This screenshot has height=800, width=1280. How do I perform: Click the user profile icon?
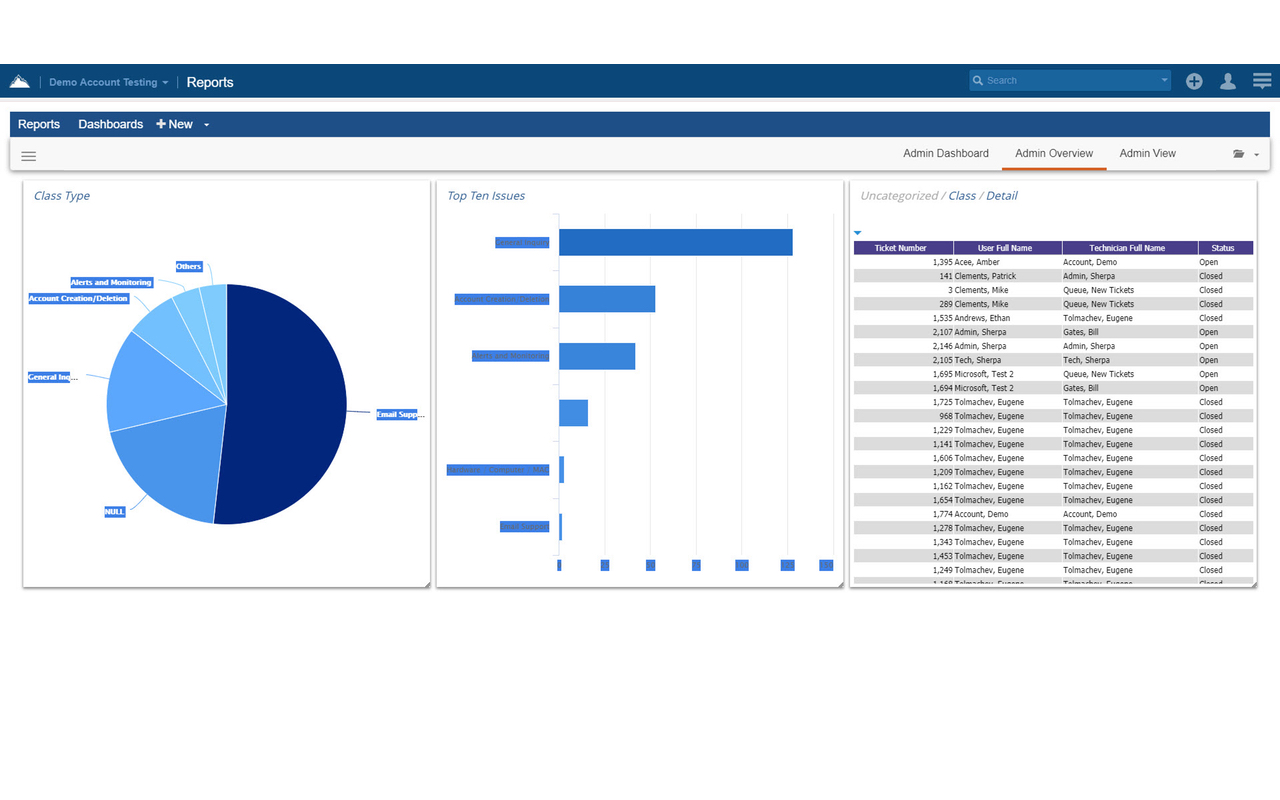1228,81
